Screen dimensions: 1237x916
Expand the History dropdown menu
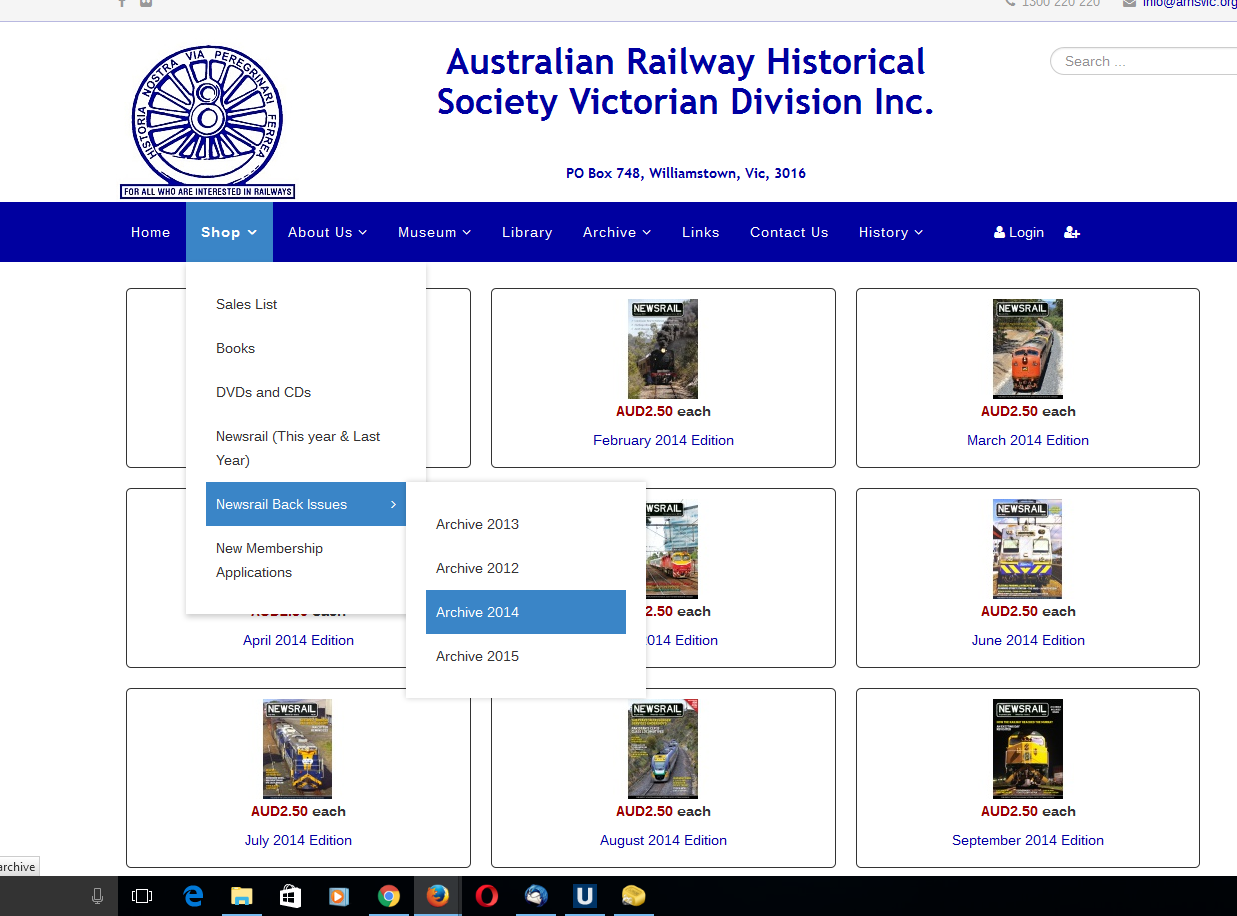point(891,232)
